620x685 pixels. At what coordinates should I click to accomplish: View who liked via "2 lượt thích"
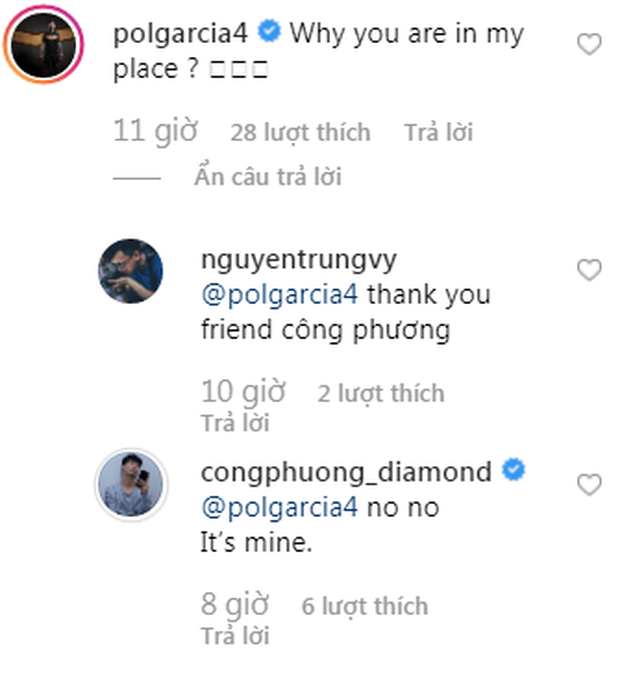380,393
